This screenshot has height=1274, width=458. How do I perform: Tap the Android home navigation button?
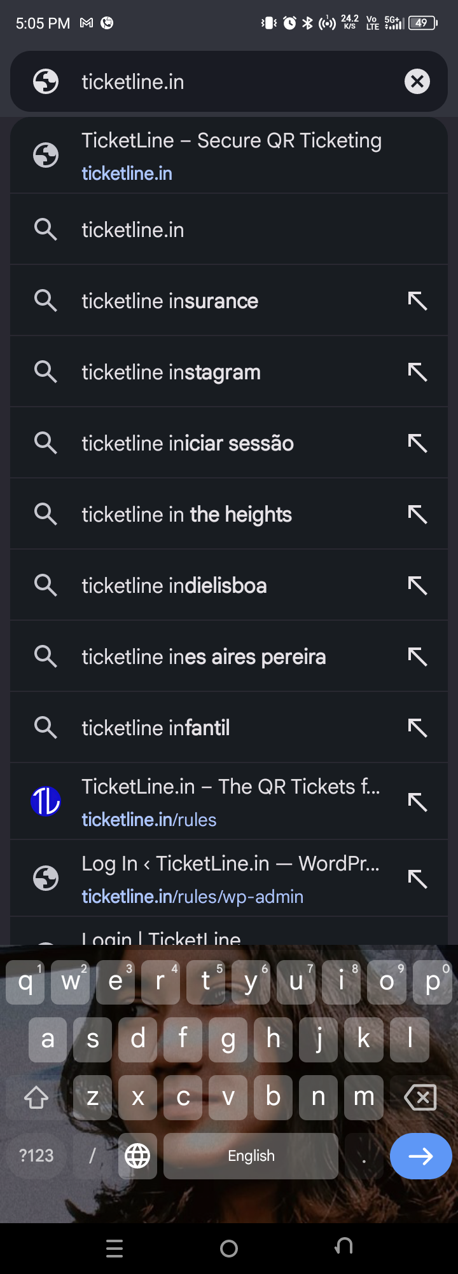click(x=229, y=1248)
